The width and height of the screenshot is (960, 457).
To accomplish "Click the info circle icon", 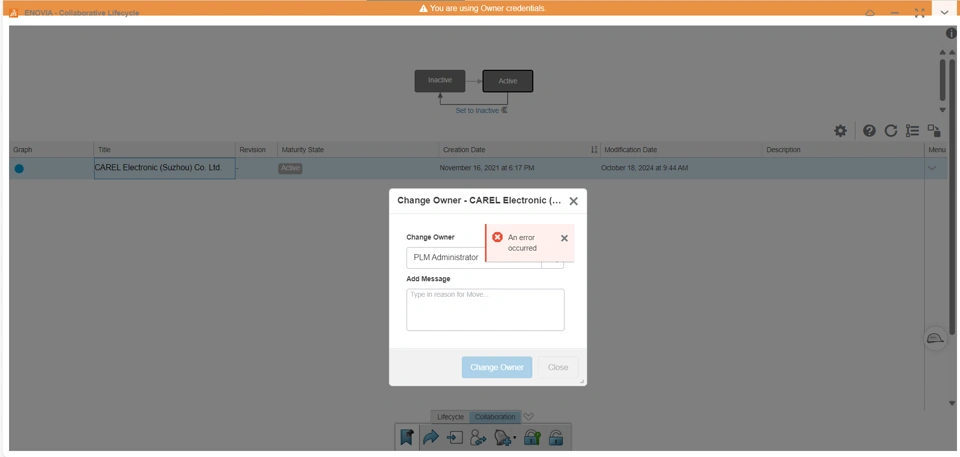I will coord(951,34).
